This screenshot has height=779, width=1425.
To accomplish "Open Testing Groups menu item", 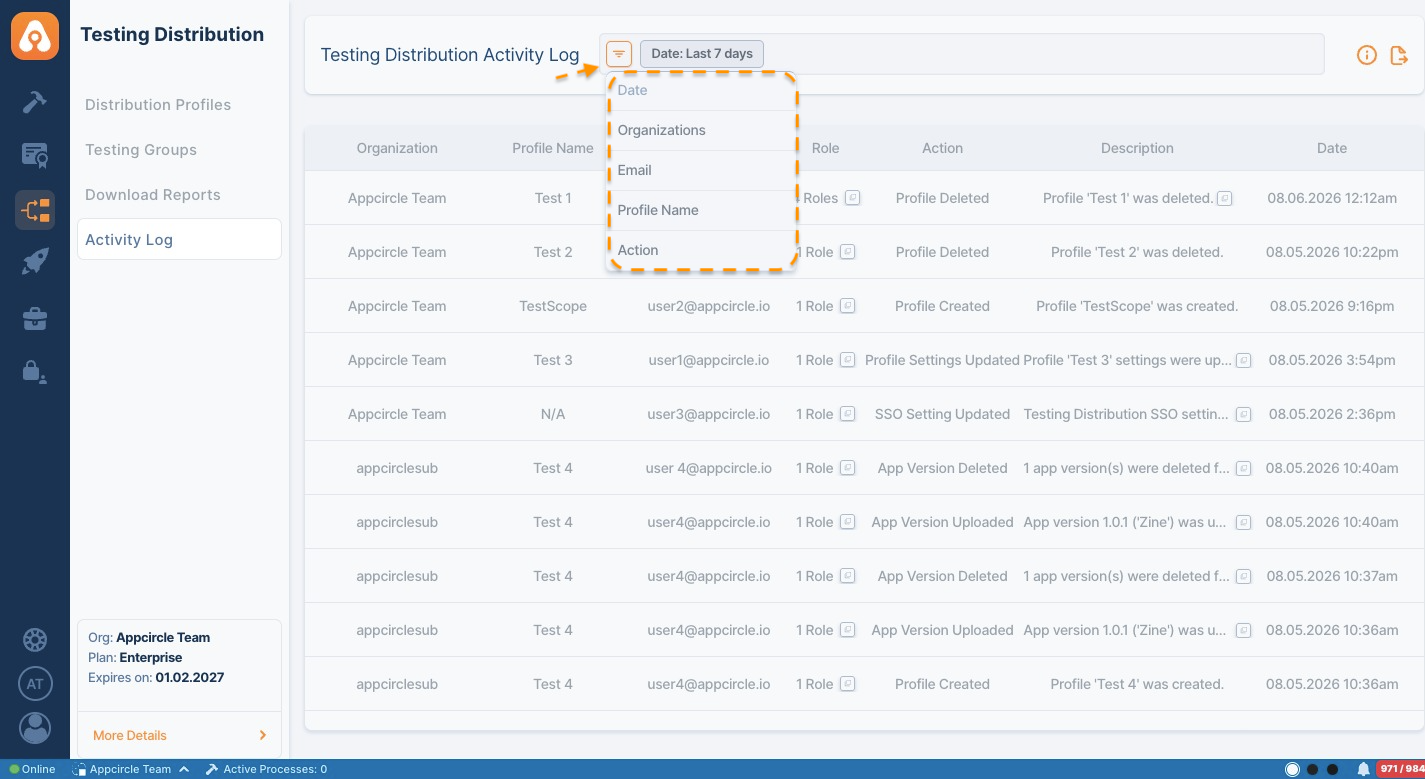I will click(141, 150).
